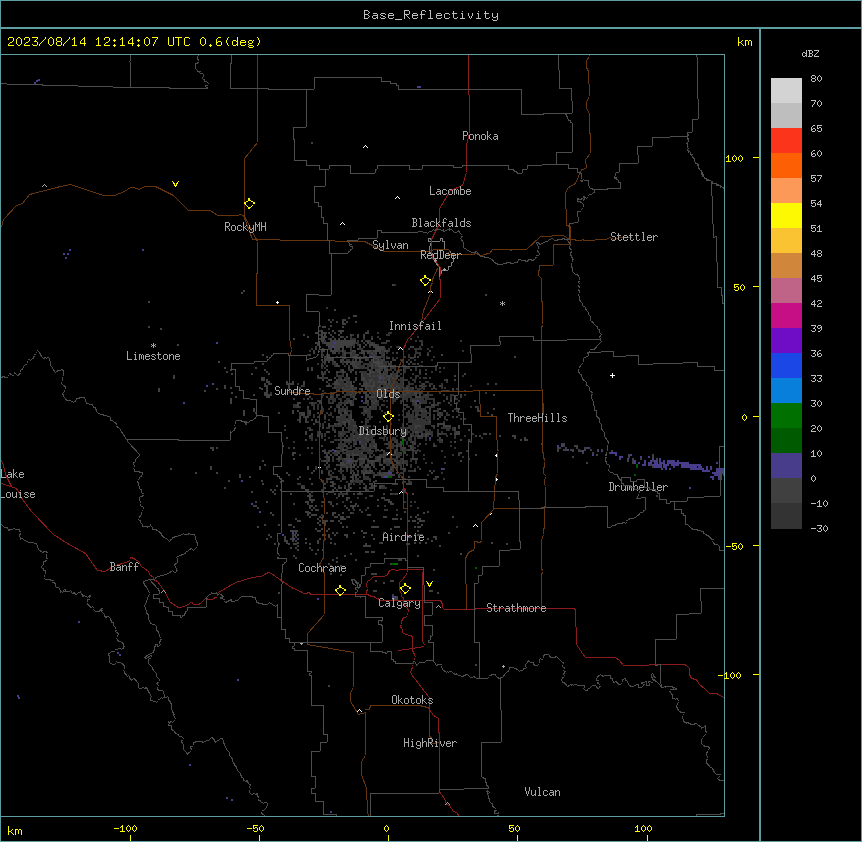Select the Strathmore label
The height and width of the screenshot is (842, 862).
tap(516, 608)
